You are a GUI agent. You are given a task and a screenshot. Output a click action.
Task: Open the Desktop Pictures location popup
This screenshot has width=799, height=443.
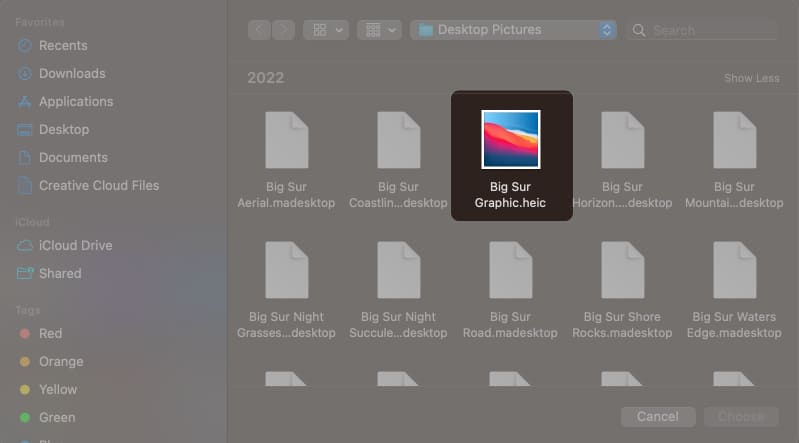[x=514, y=30]
